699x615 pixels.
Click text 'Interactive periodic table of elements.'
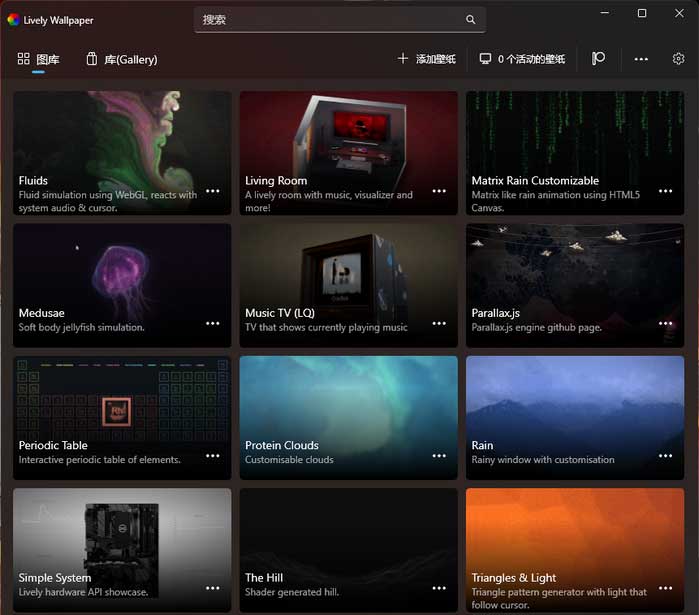[99, 459]
